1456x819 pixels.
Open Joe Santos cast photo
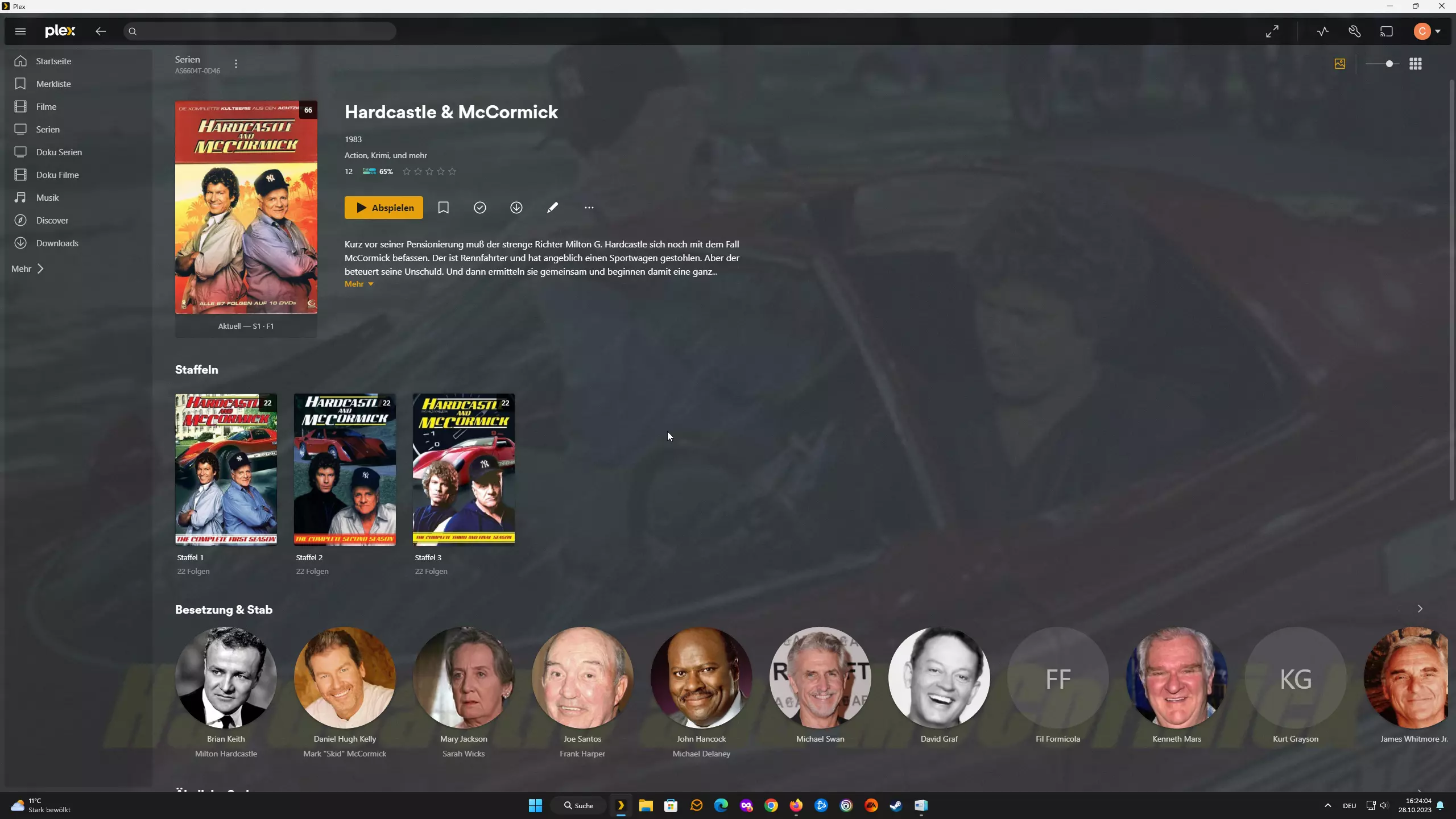582,677
